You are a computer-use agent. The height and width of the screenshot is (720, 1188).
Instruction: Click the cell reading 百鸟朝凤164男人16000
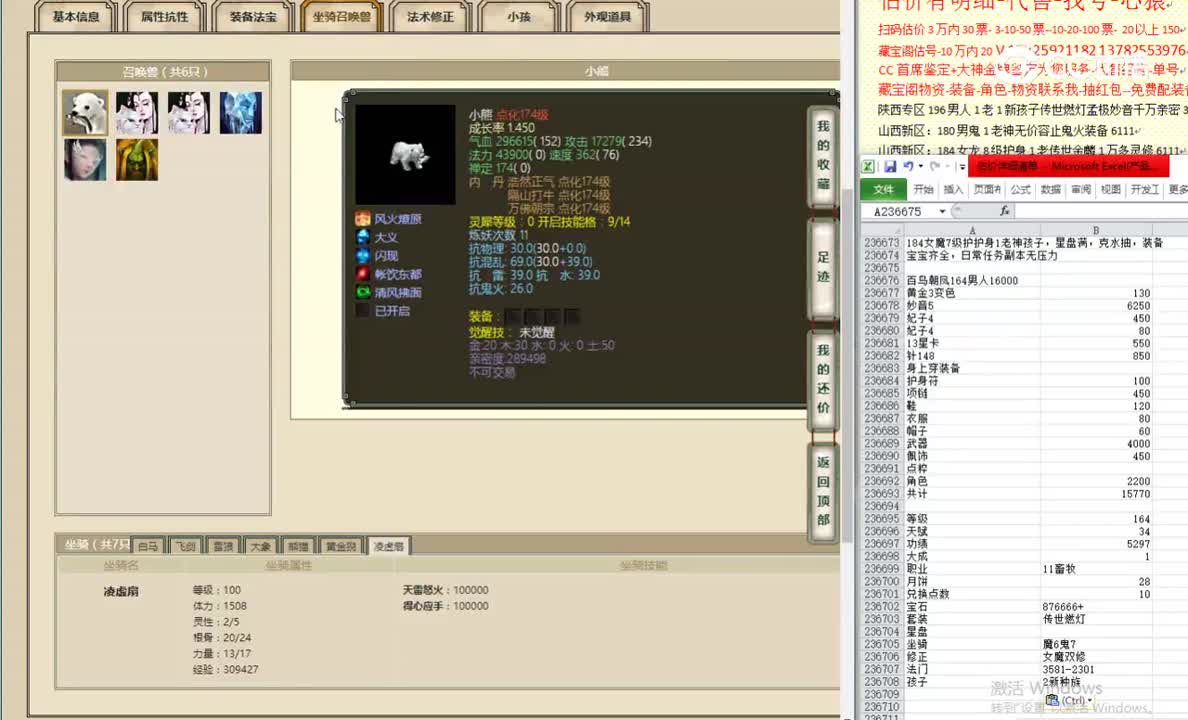[972, 280]
